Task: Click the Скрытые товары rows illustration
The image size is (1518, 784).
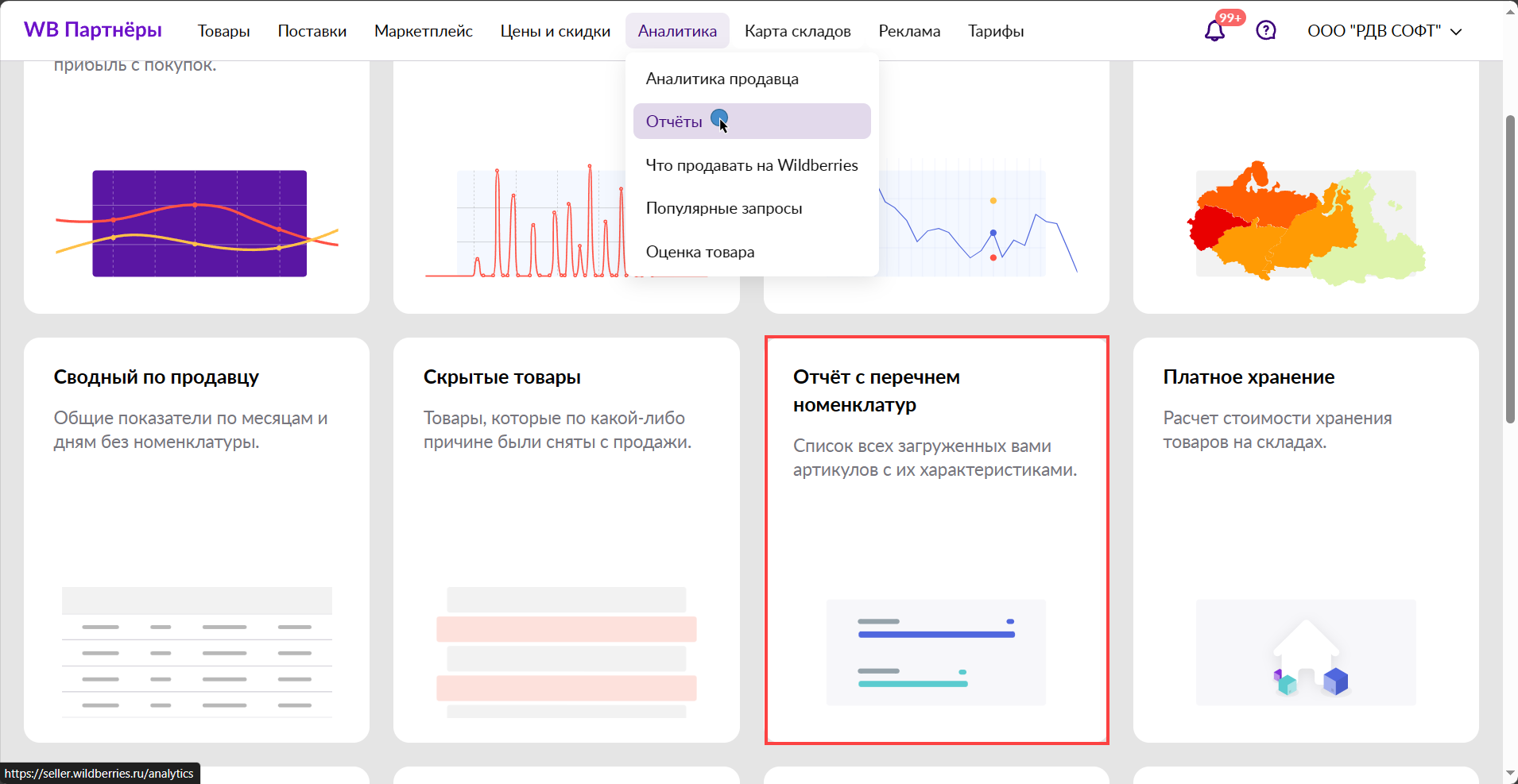Action: click(566, 652)
